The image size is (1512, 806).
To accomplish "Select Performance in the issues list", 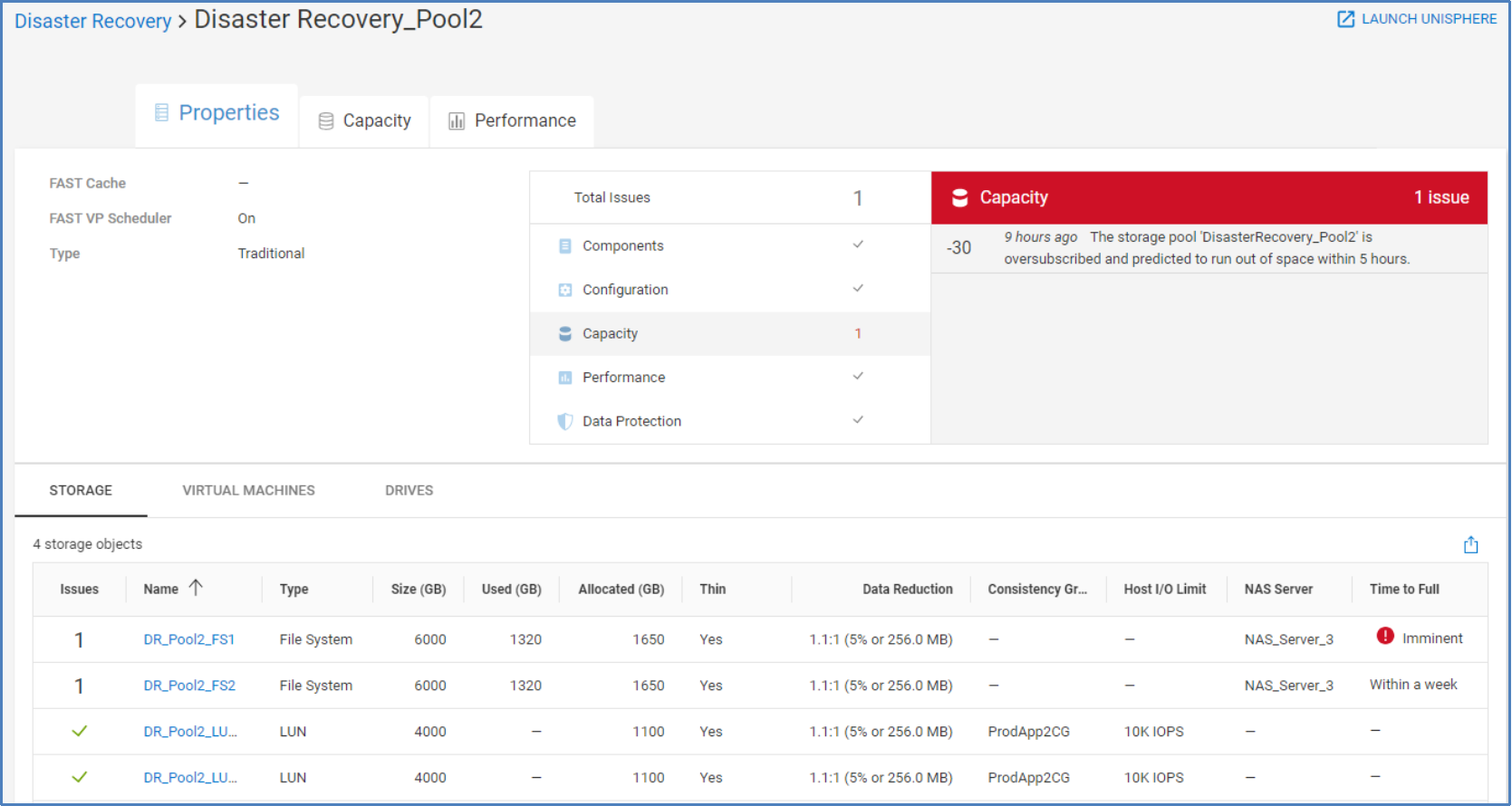I will pyautogui.click(x=730, y=378).
